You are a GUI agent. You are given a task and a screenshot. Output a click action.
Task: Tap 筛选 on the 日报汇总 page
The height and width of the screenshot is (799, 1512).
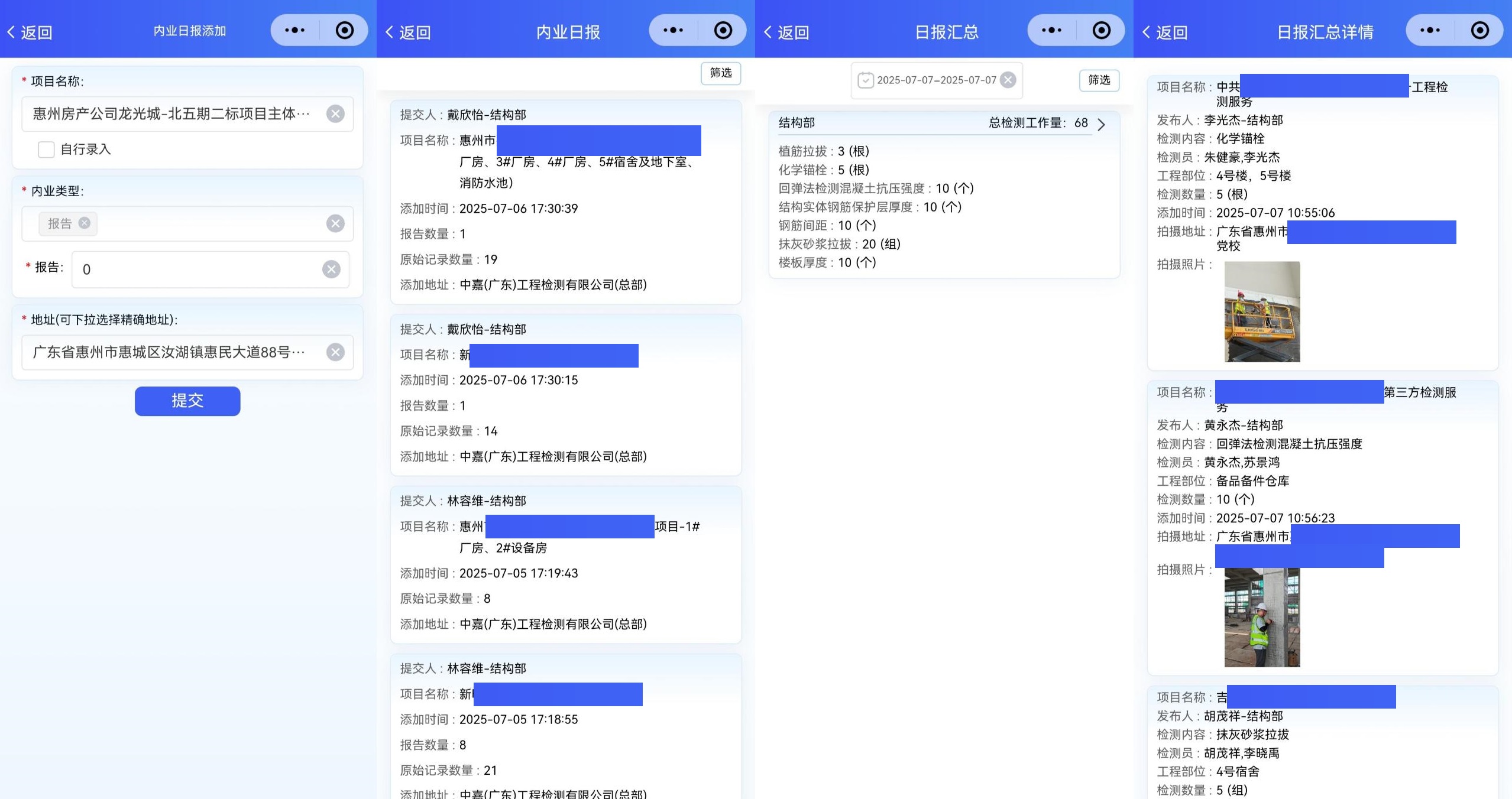pos(1099,80)
